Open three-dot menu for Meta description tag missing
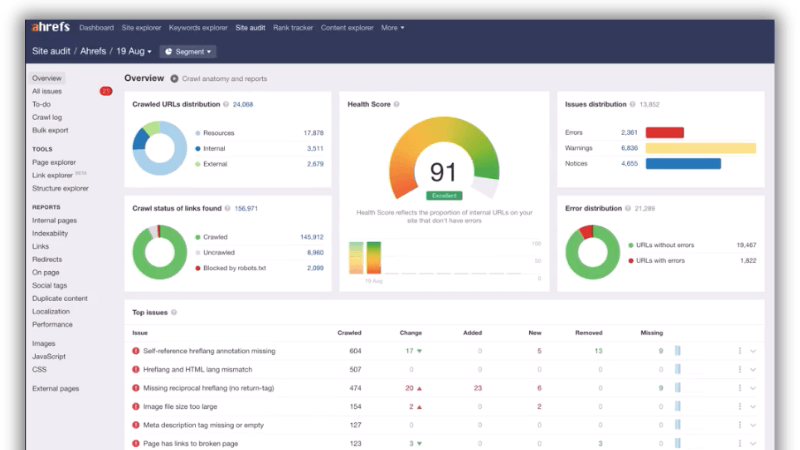The height and width of the screenshot is (450, 800). (740, 425)
